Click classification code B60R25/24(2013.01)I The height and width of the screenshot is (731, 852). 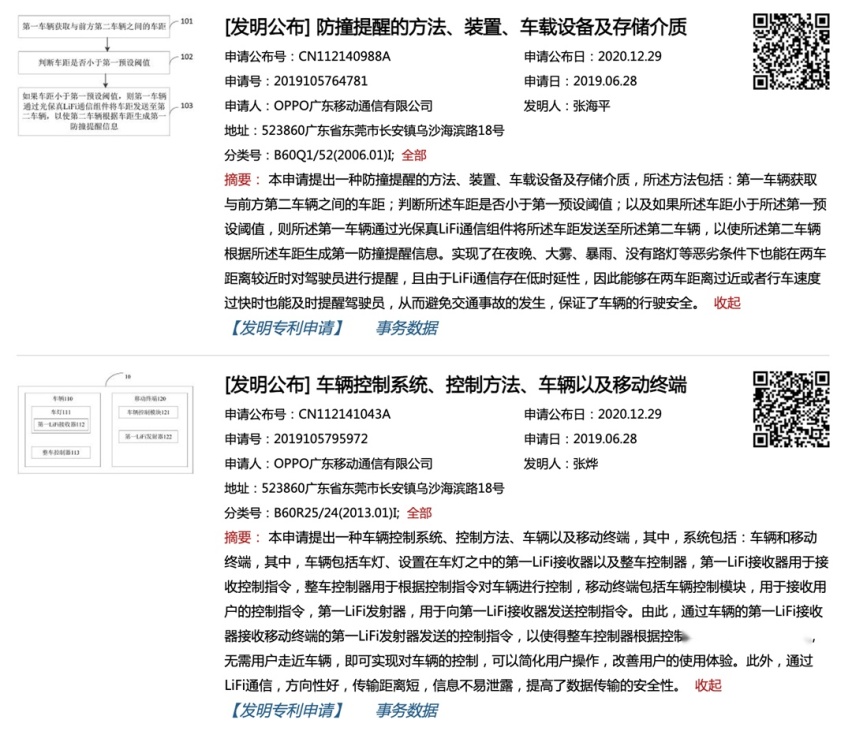click(x=337, y=513)
